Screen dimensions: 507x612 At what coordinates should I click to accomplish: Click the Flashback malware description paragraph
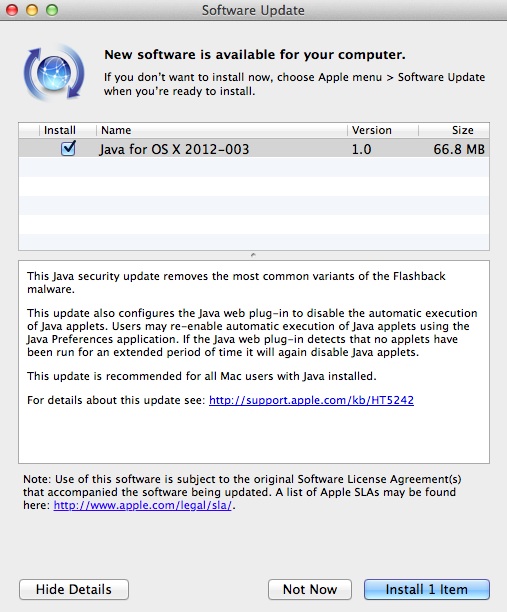(x=236, y=283)
